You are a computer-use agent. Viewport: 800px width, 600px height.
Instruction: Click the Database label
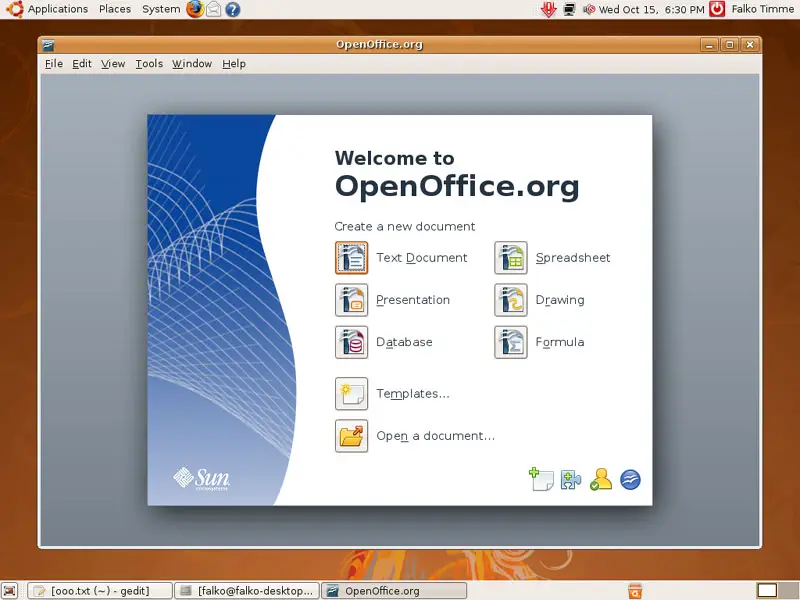[404, 342]
